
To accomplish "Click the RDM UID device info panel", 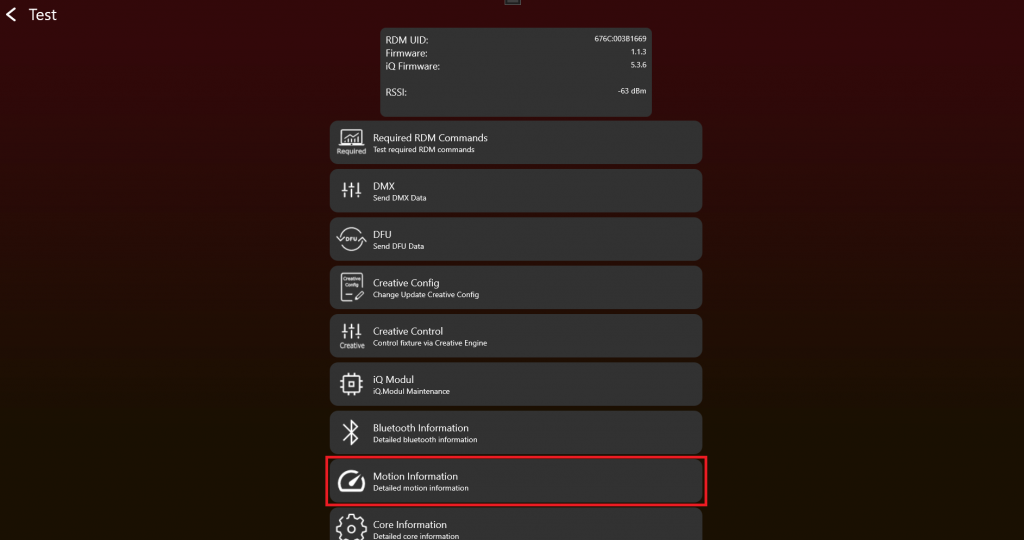I will coord(516,72).
